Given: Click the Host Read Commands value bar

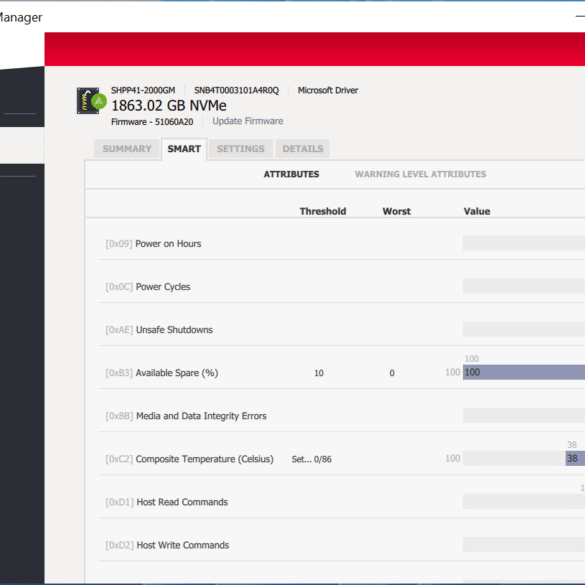Looking at the screenshot, I should pos(524,501).
